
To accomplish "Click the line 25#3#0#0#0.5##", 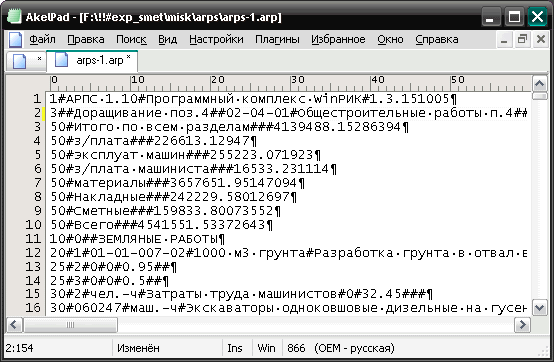I will [x=109, y=281].
